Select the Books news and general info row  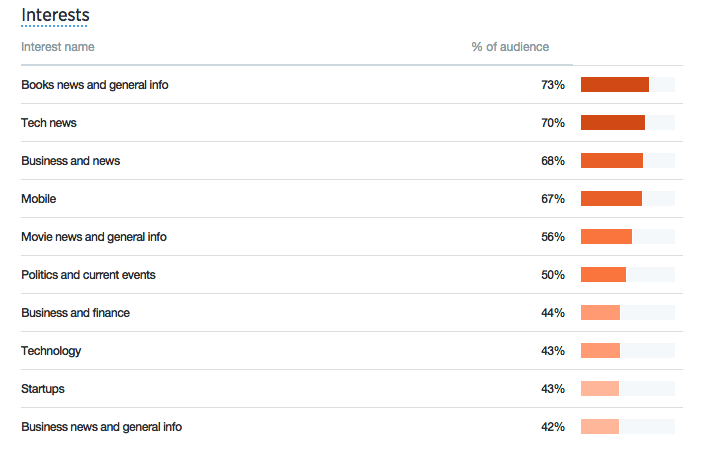(x=95, y=85)
